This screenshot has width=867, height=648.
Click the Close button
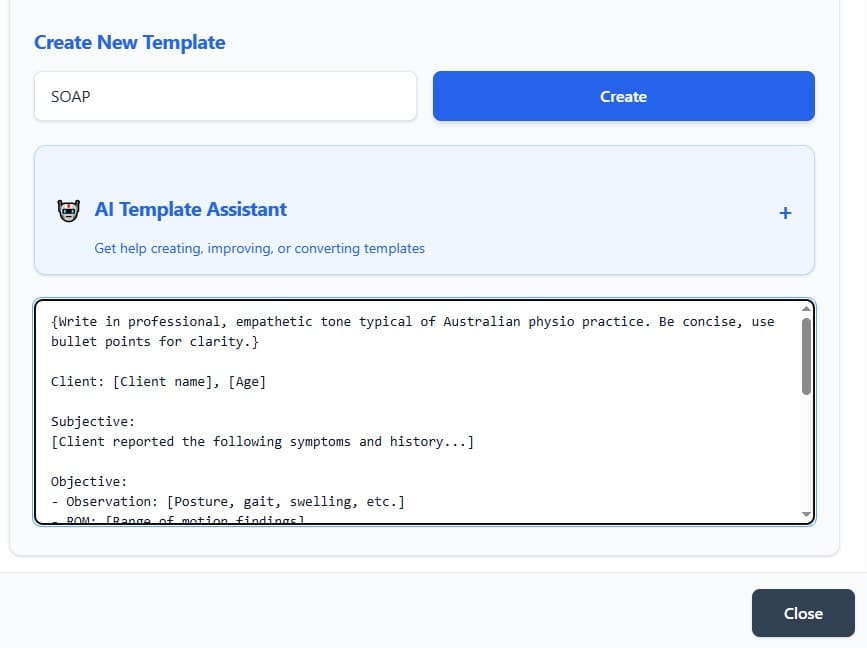[802, 613]
